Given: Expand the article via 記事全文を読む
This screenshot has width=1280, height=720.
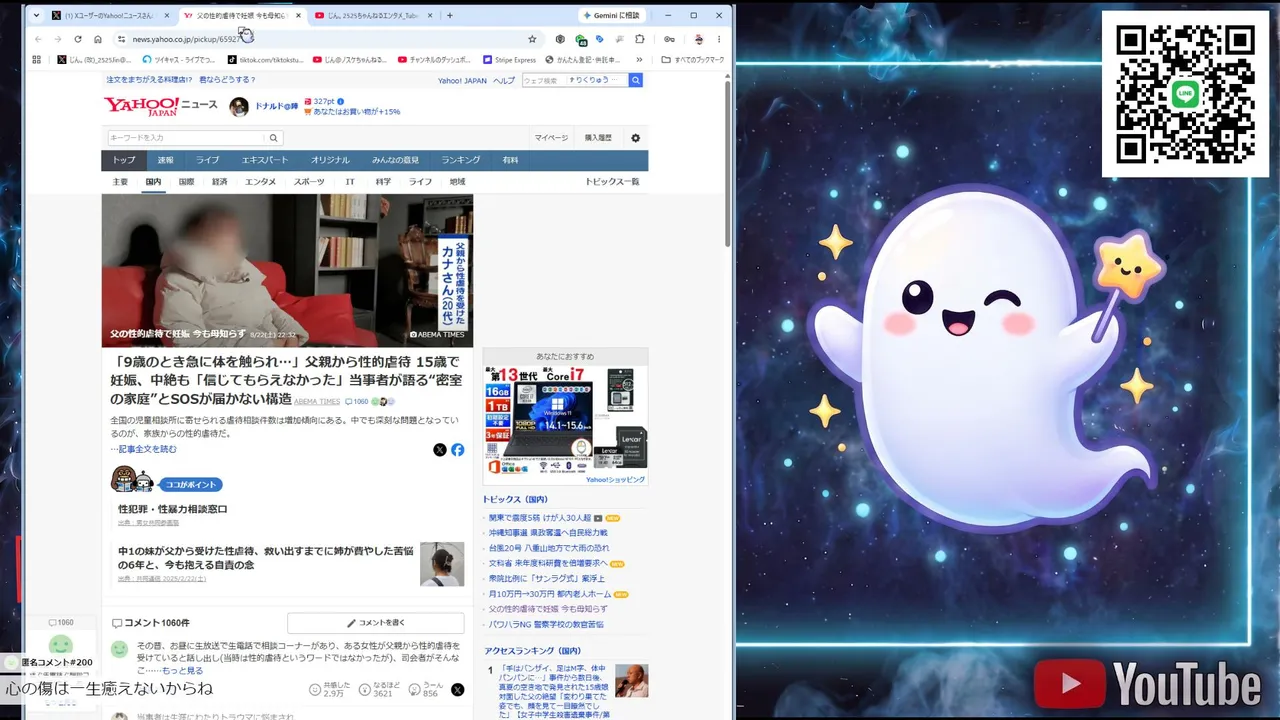Looking at the screenshot, I should pyautogui.click(x=147, y=450).
